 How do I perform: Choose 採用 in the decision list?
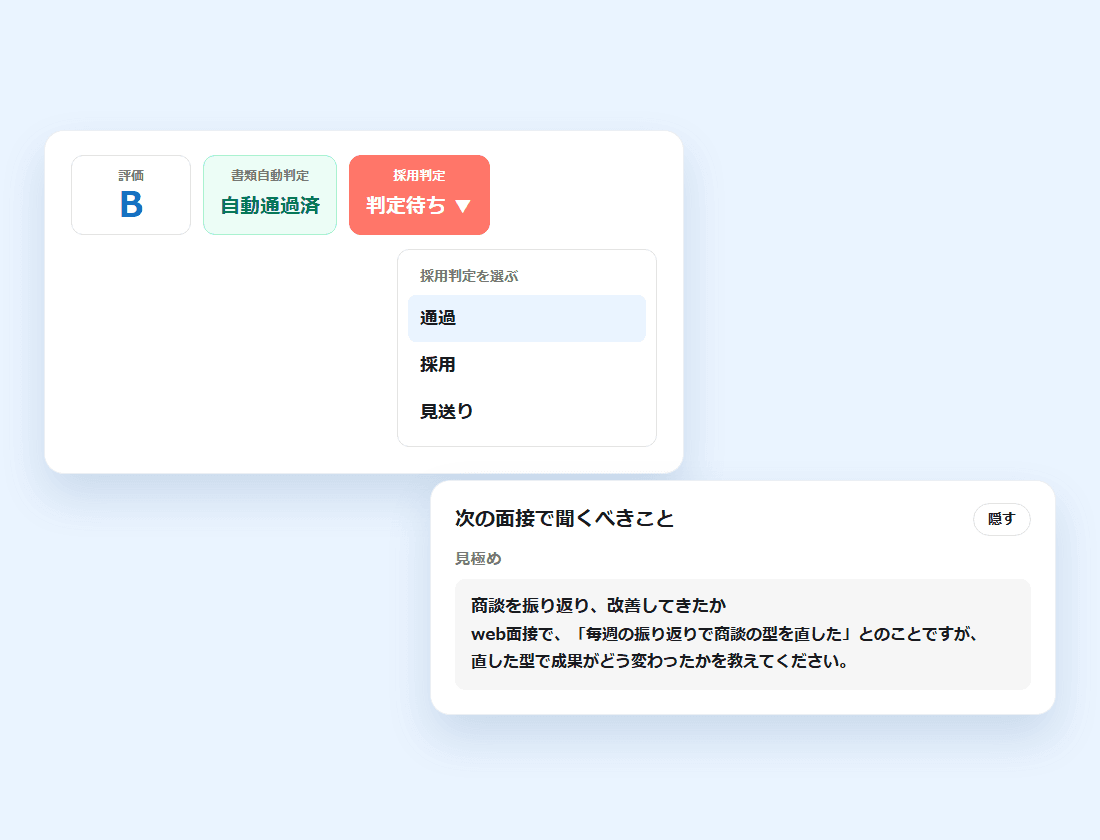[x=527, y=365]
